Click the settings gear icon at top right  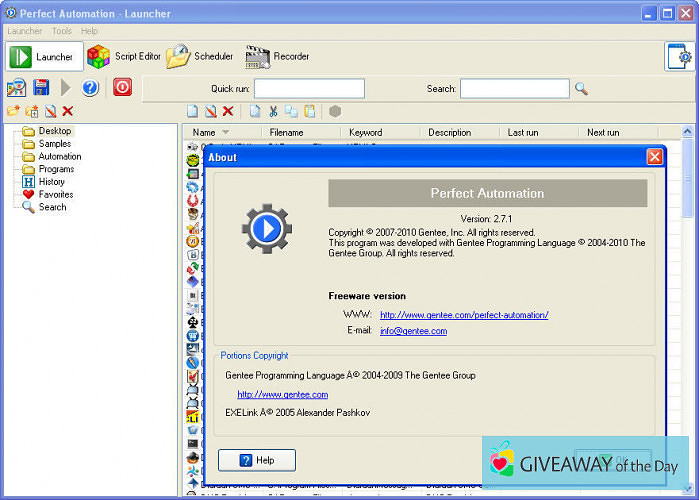[x=679, y=57]
